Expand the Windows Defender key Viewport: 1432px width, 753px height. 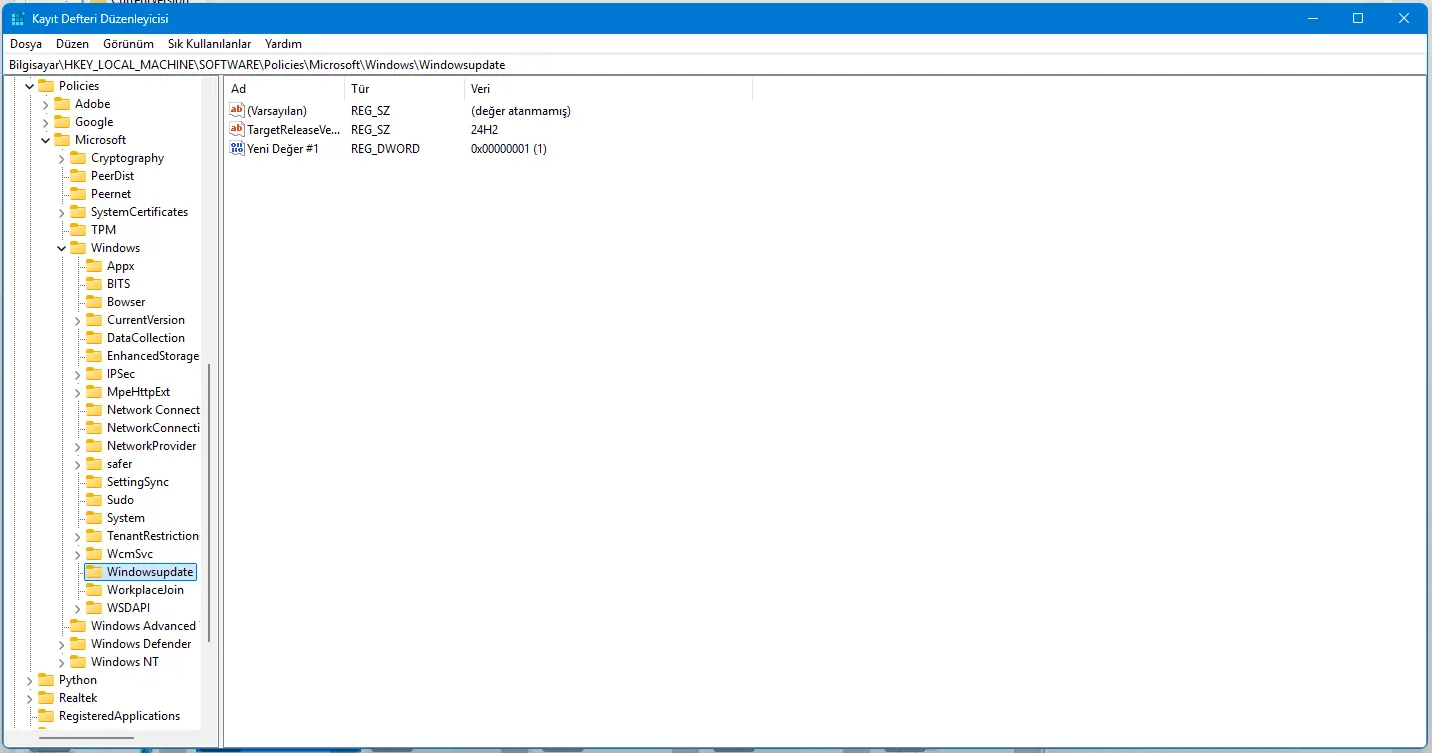(62, 644)
